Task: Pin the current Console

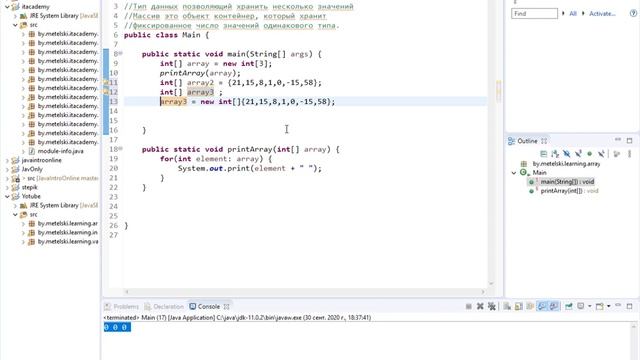Action: [569, 306]
